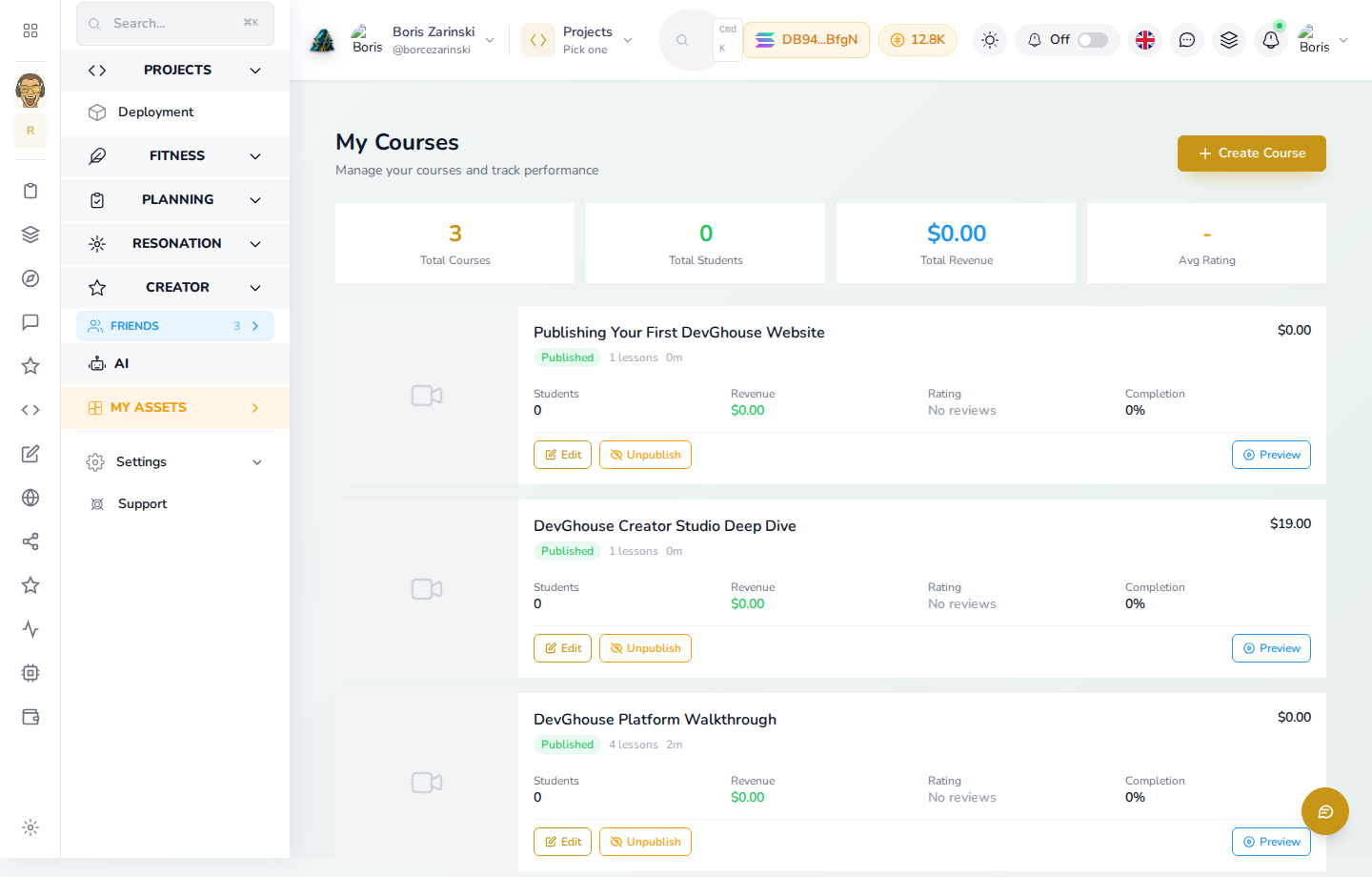1372x877 pixels.
Task: Click the share nodes icon in left rail
Action: (30, 541)
